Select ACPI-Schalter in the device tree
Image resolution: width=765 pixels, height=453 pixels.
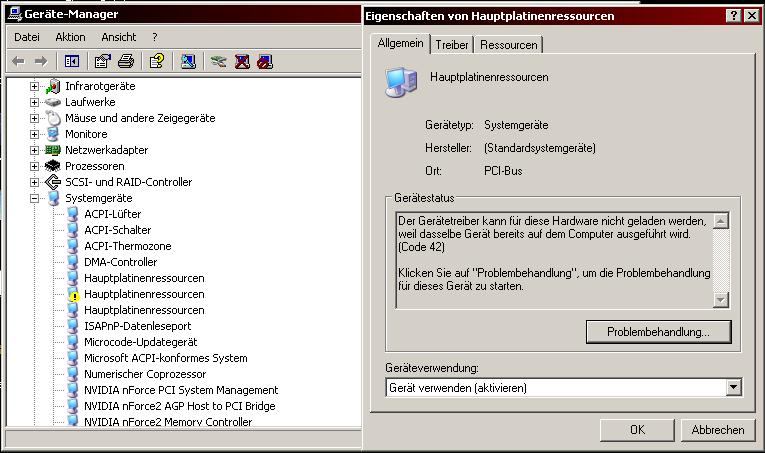pyautogui.click(x=118, y=230)
